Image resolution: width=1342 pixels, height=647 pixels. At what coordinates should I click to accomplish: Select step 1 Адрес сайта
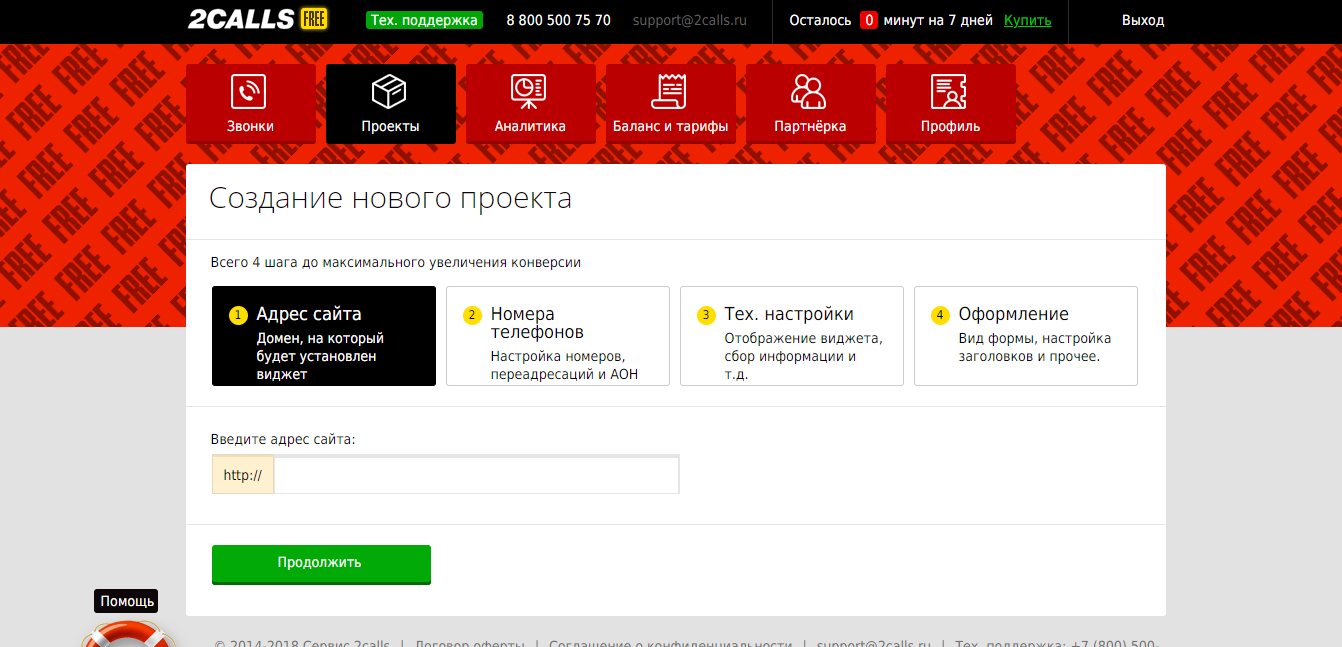click(324, 336)
